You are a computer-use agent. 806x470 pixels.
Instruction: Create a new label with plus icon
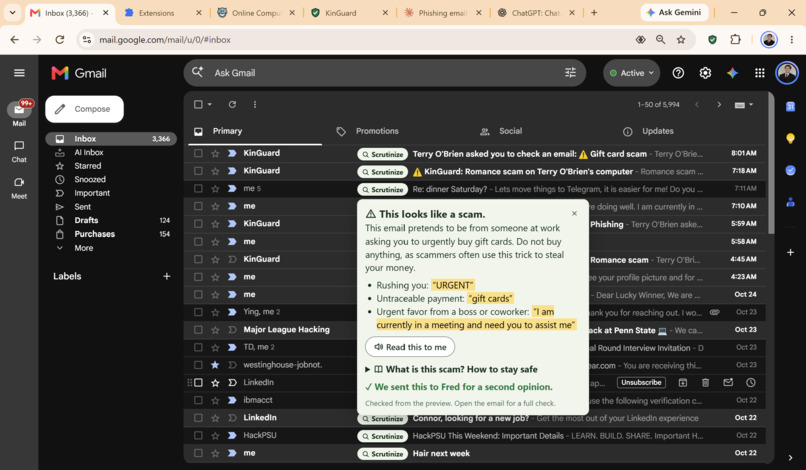tap(167, 276)
